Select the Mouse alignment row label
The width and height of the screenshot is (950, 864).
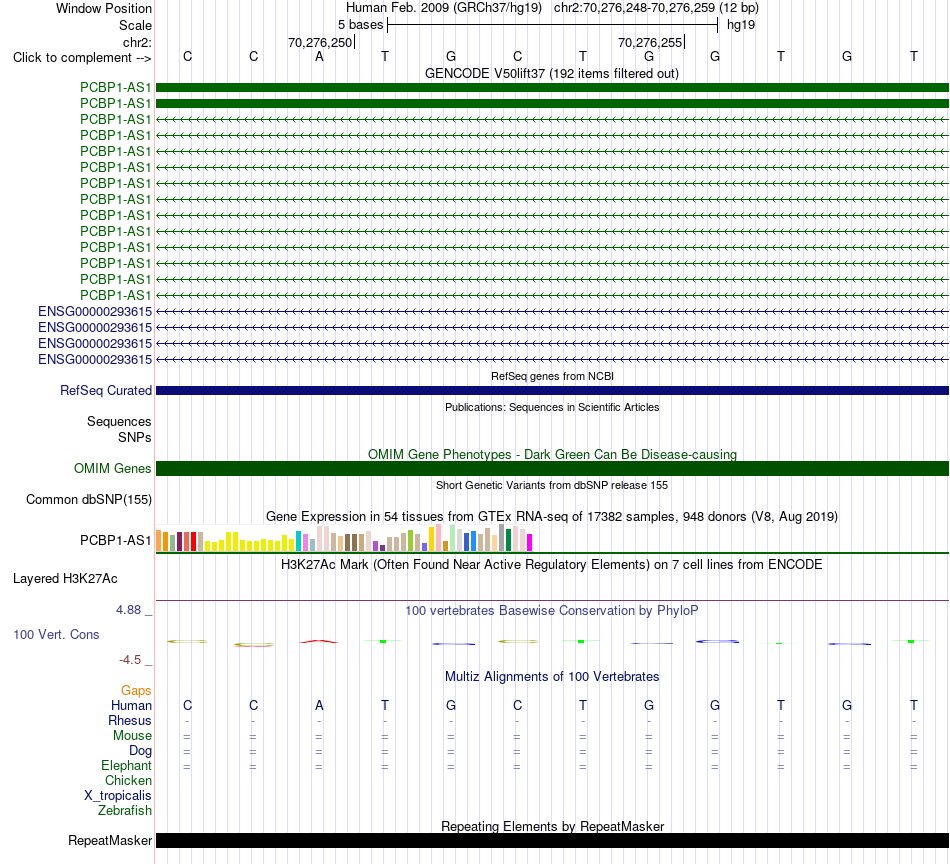132,736
